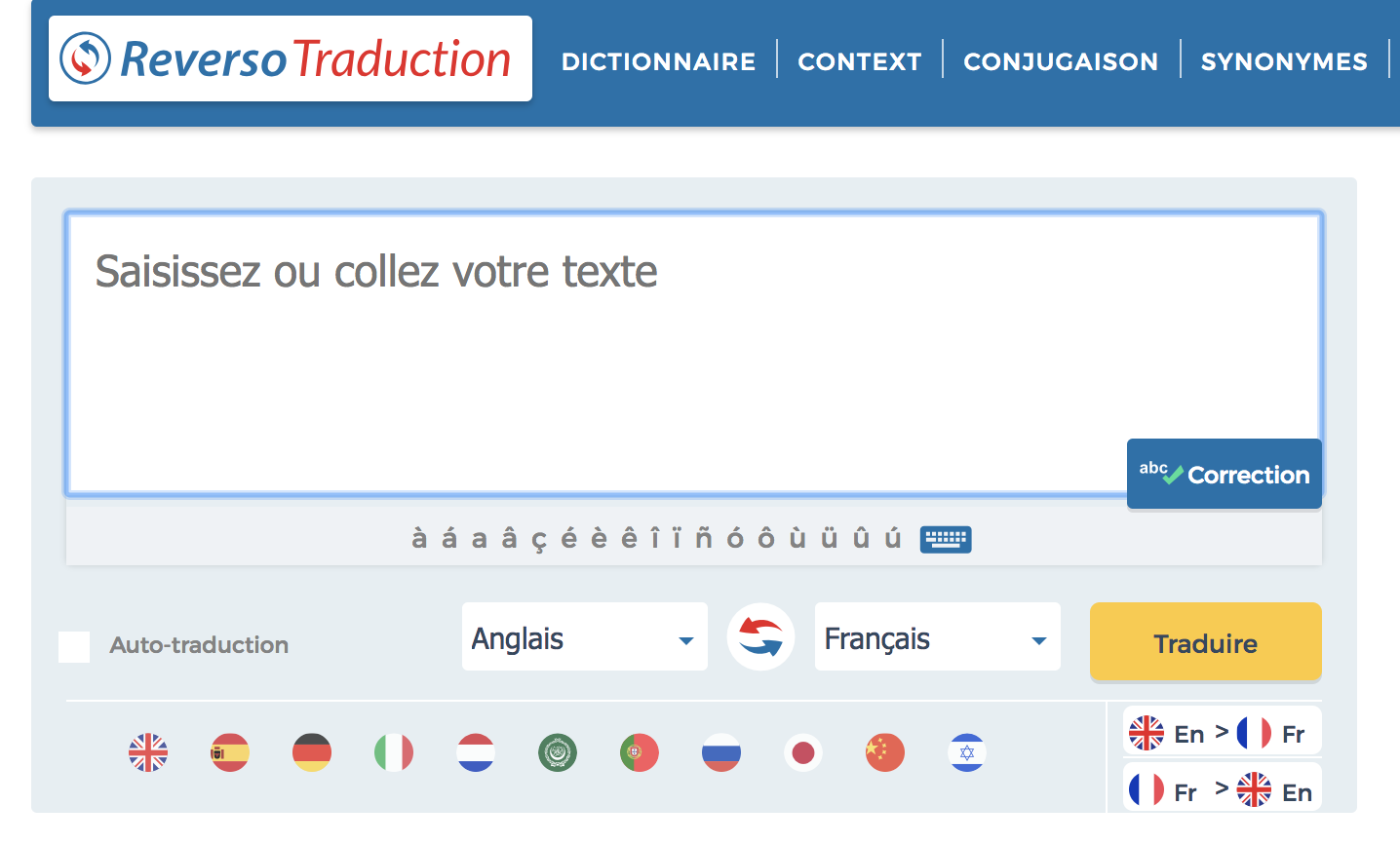Image resolution: width=1400 pixels, height=844 pixels.
Task: Open the Anglais source language dropdown
Action: point(584,637)
